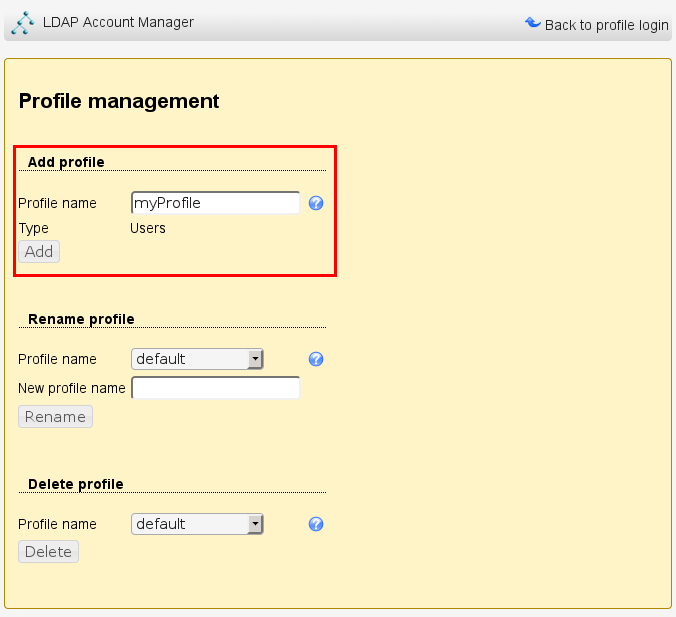
Task: Click the New profile name label
Action: 72,388
